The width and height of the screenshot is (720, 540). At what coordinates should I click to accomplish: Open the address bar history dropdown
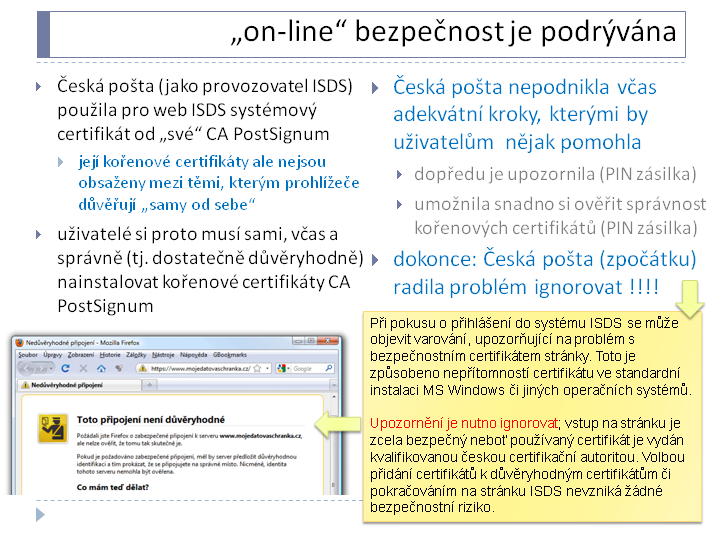[x=267, y=368]
